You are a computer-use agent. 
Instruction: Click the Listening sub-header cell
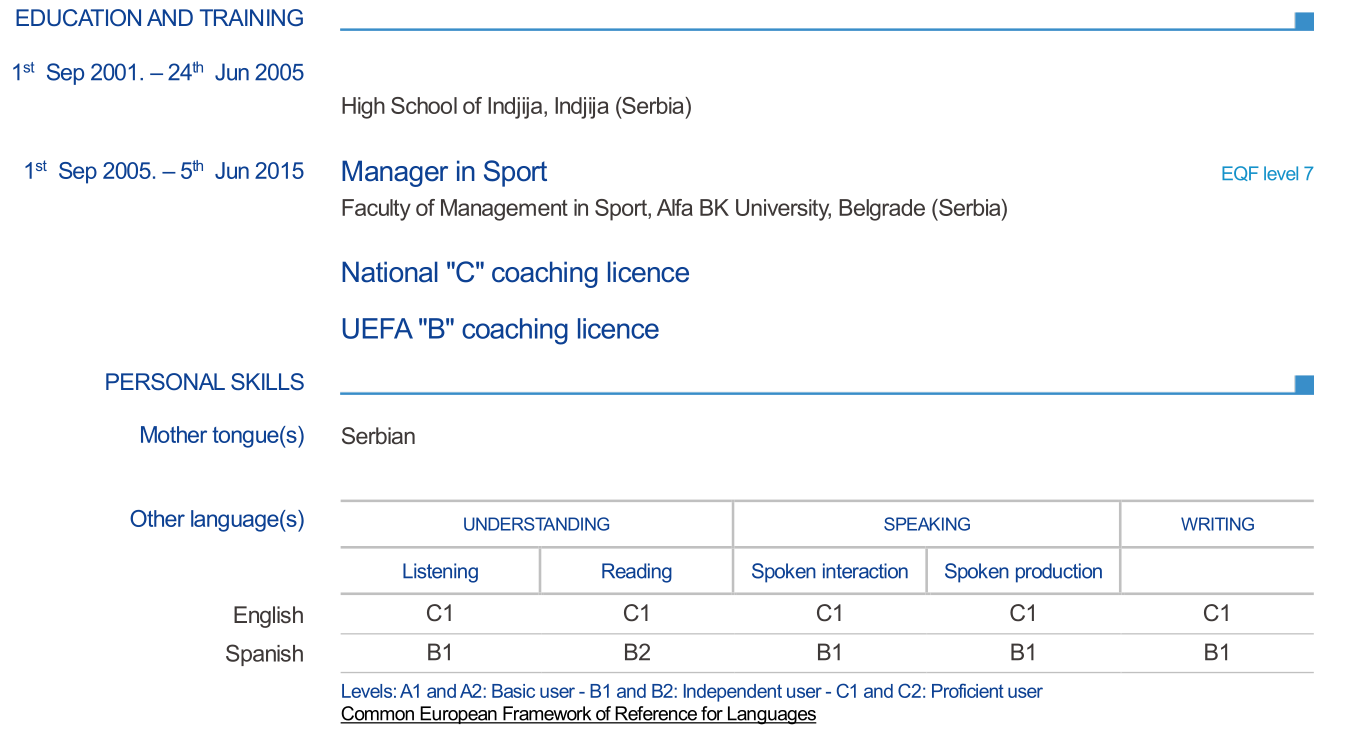(x=440, y=572)
